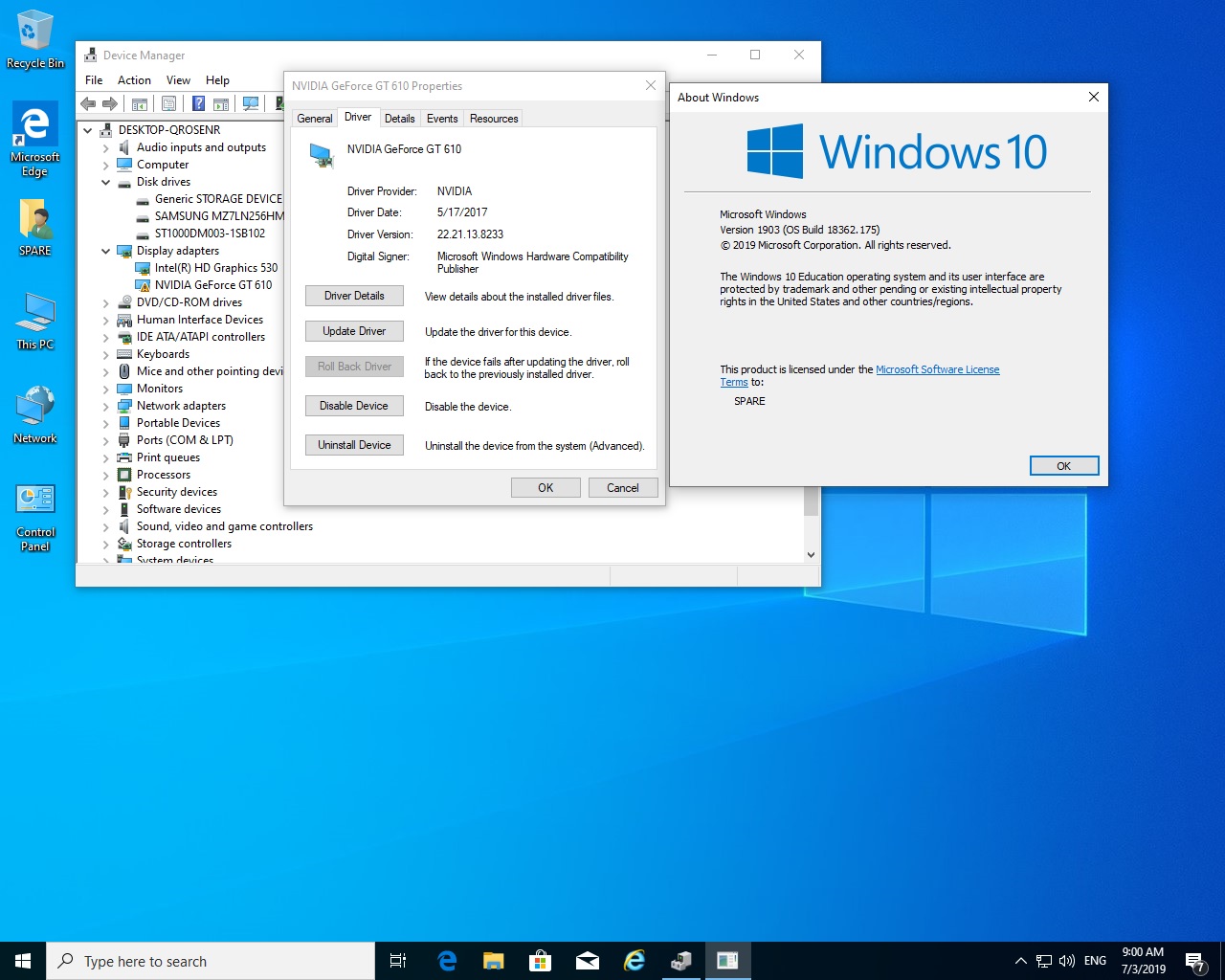Open the Windows Start menu
The height and width of the screenshot is (980, 1225).
coord(23,961)
